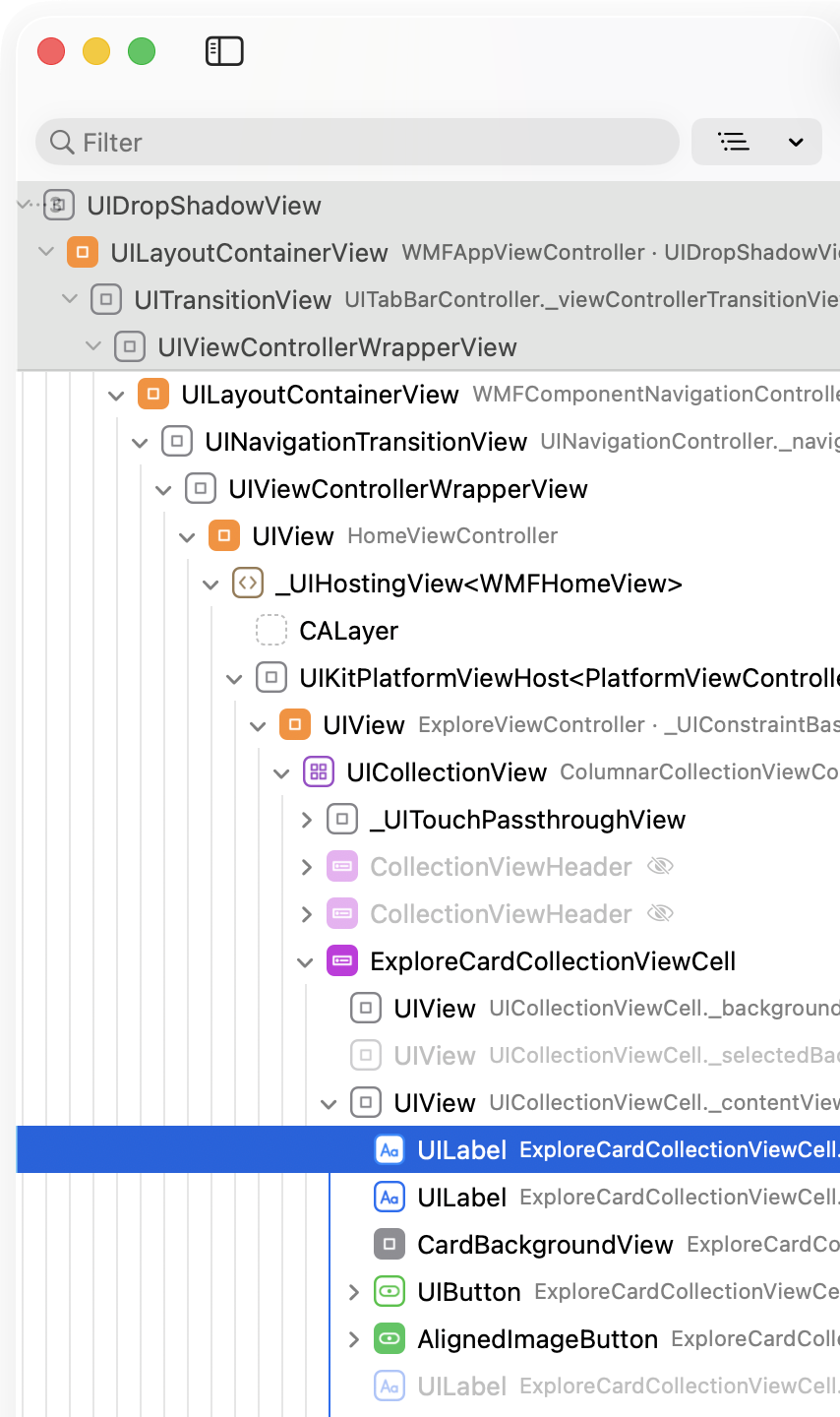Select the CardBackgroundView row
The image size is (840, 1417).
coord(428,1244)
